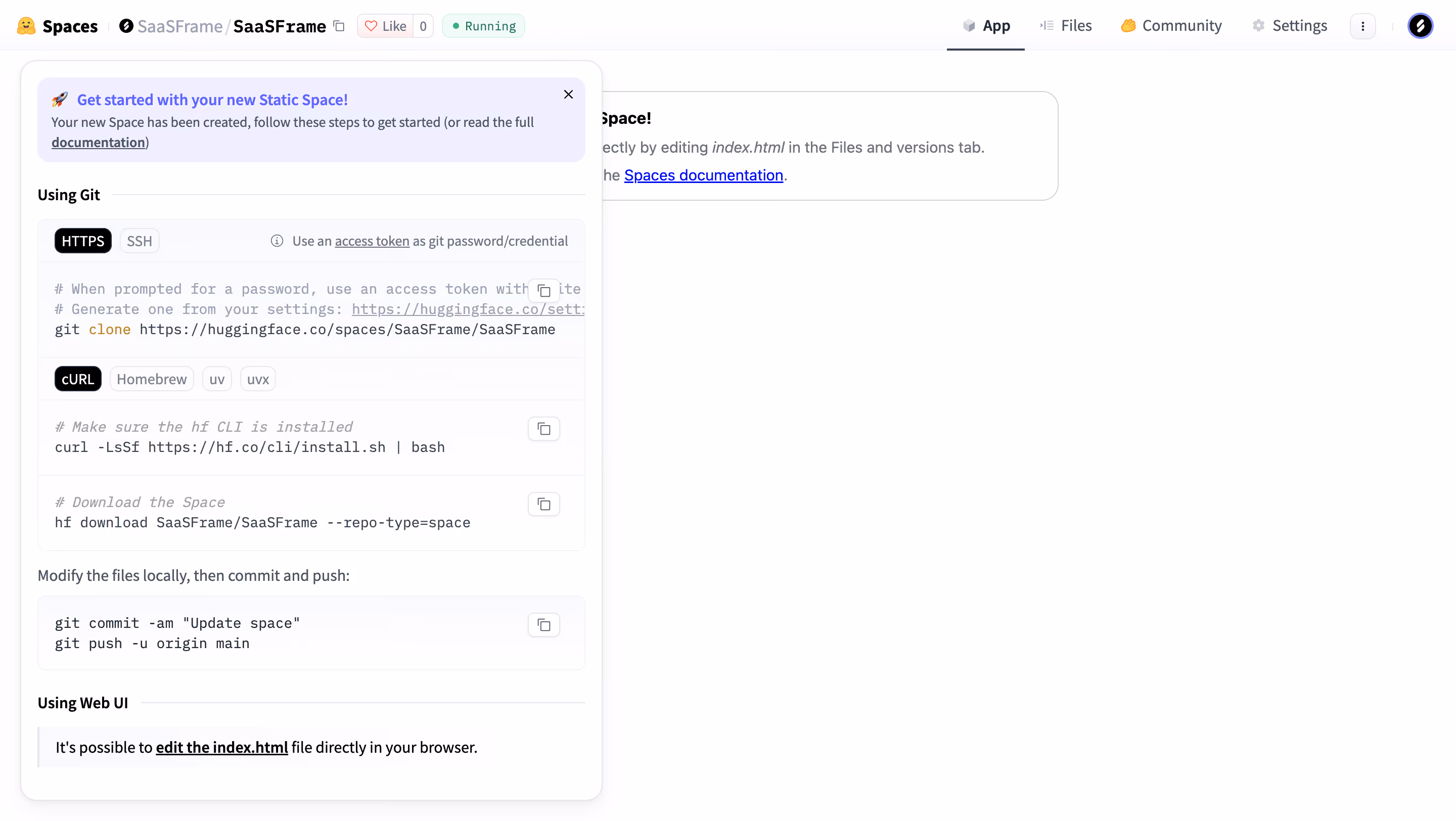Copy the curl install command

point(544,429)
